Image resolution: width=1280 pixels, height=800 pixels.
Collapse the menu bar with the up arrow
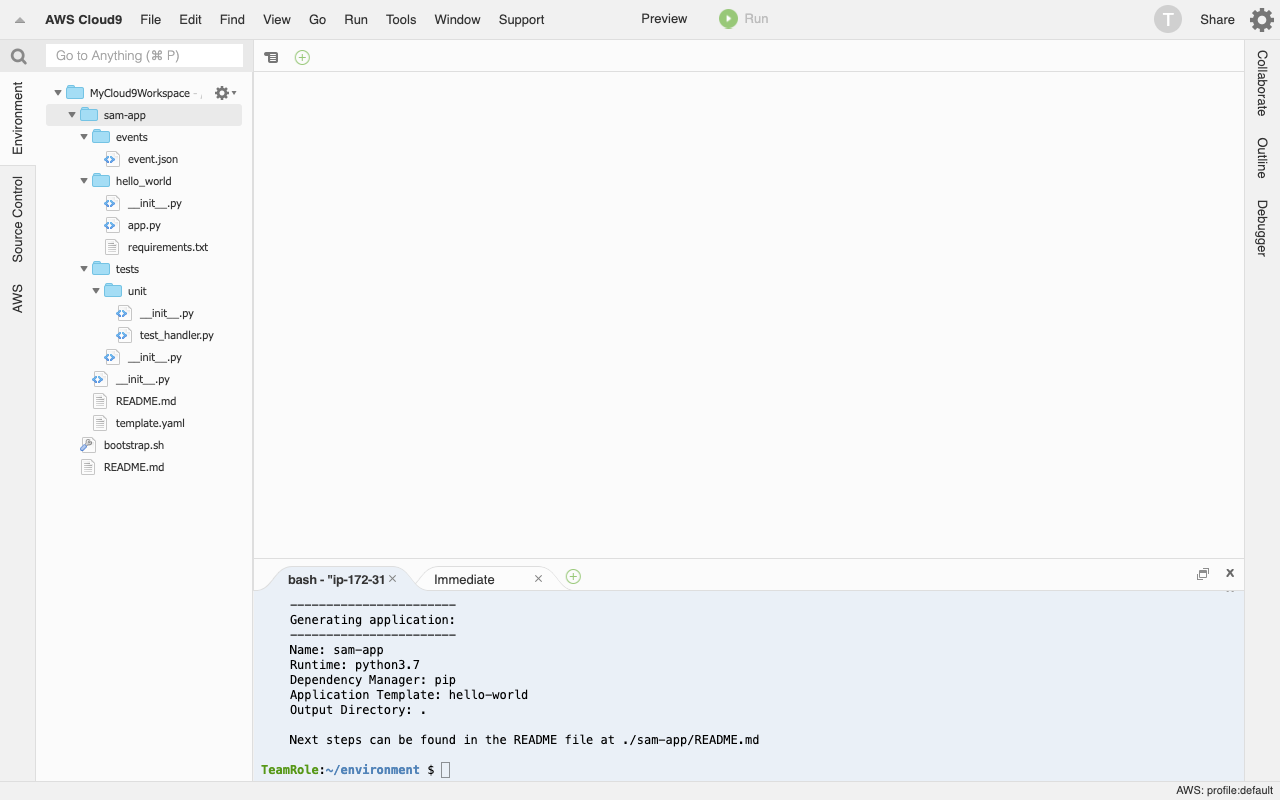coord(20,20)
